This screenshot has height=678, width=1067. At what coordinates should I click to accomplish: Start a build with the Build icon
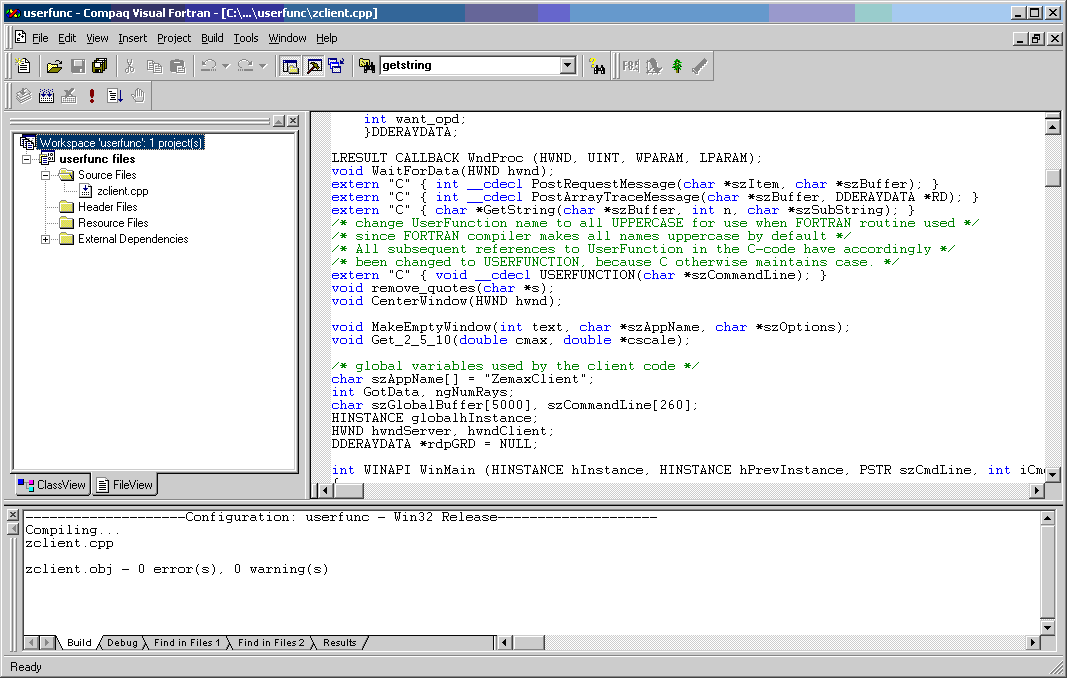click(46, 95)
